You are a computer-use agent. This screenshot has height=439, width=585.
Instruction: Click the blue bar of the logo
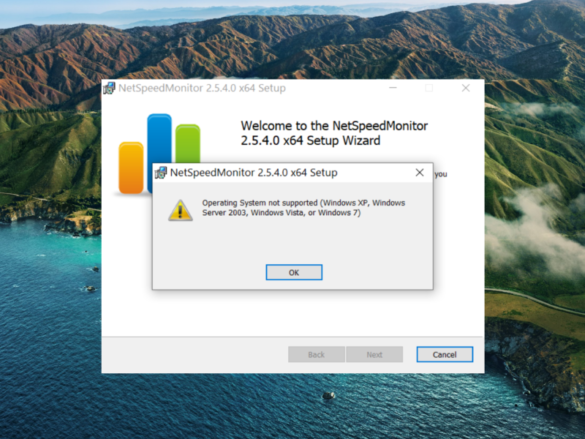[x=159, y=138]
